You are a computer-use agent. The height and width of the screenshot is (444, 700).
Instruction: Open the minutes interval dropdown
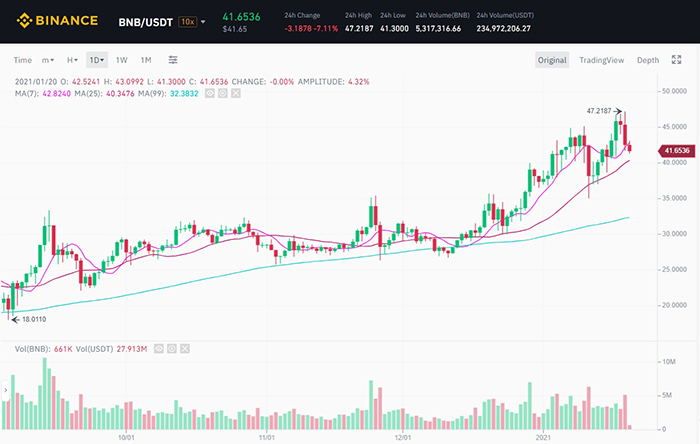pyautogui.click(x=47, y=60)
